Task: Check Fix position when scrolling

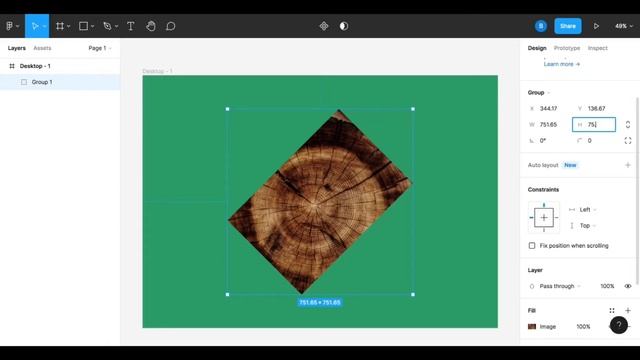Action: click(x=532, y=246)
